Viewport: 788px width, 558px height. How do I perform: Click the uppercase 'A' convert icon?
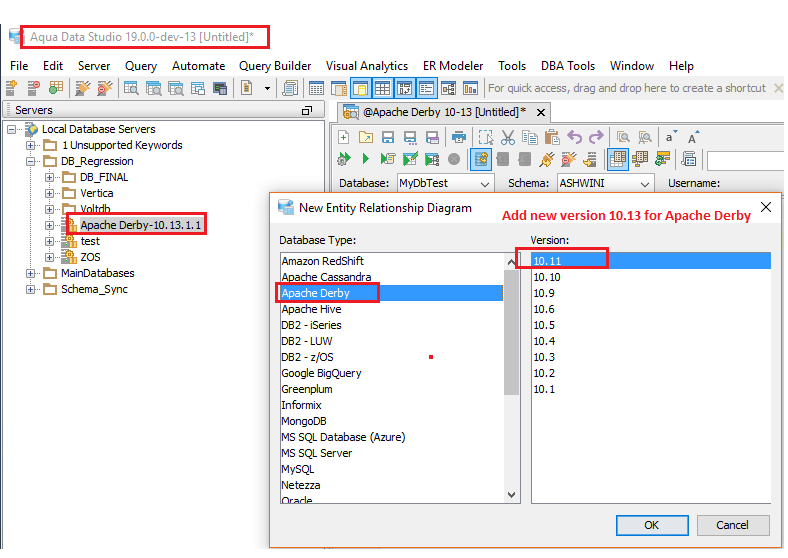[x=693, y=137]
